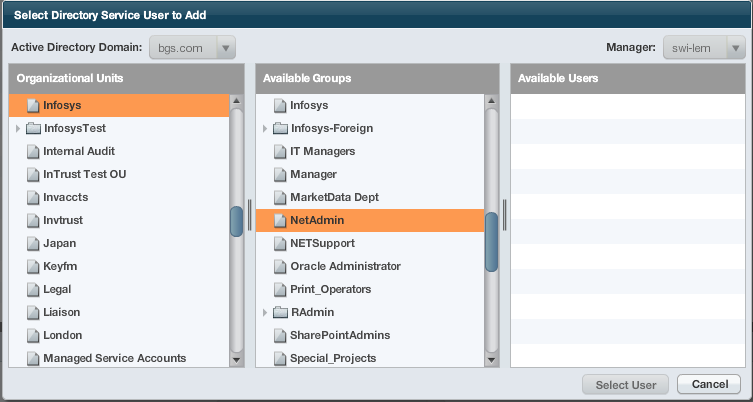Open the Manager swi-lem dropdown
Screen dimensions: 753x402
(704, 48)
